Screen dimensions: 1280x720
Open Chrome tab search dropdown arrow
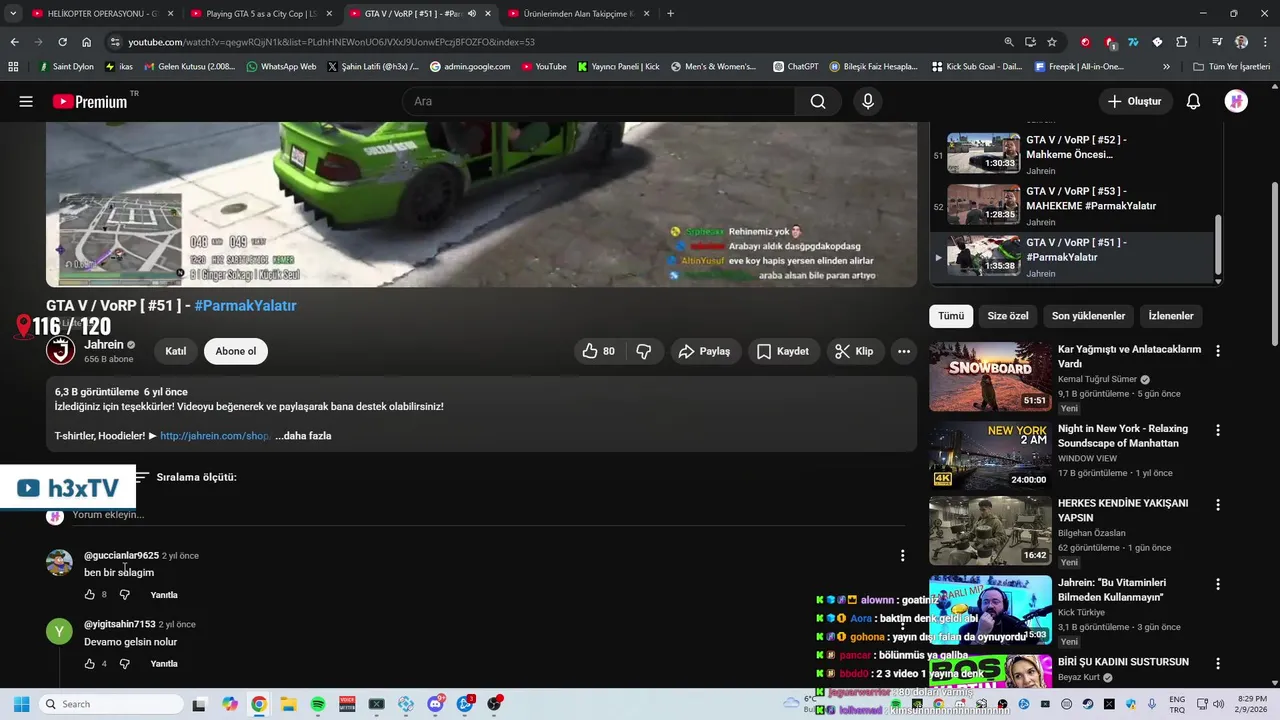coord(13,14)
